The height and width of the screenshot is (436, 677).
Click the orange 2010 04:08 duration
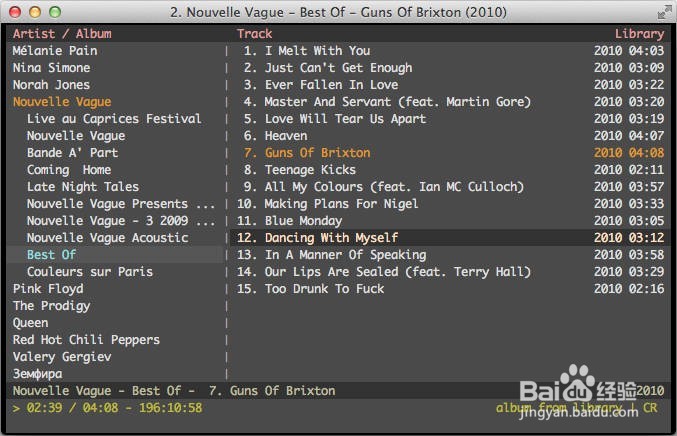click(x=629, y=153)
